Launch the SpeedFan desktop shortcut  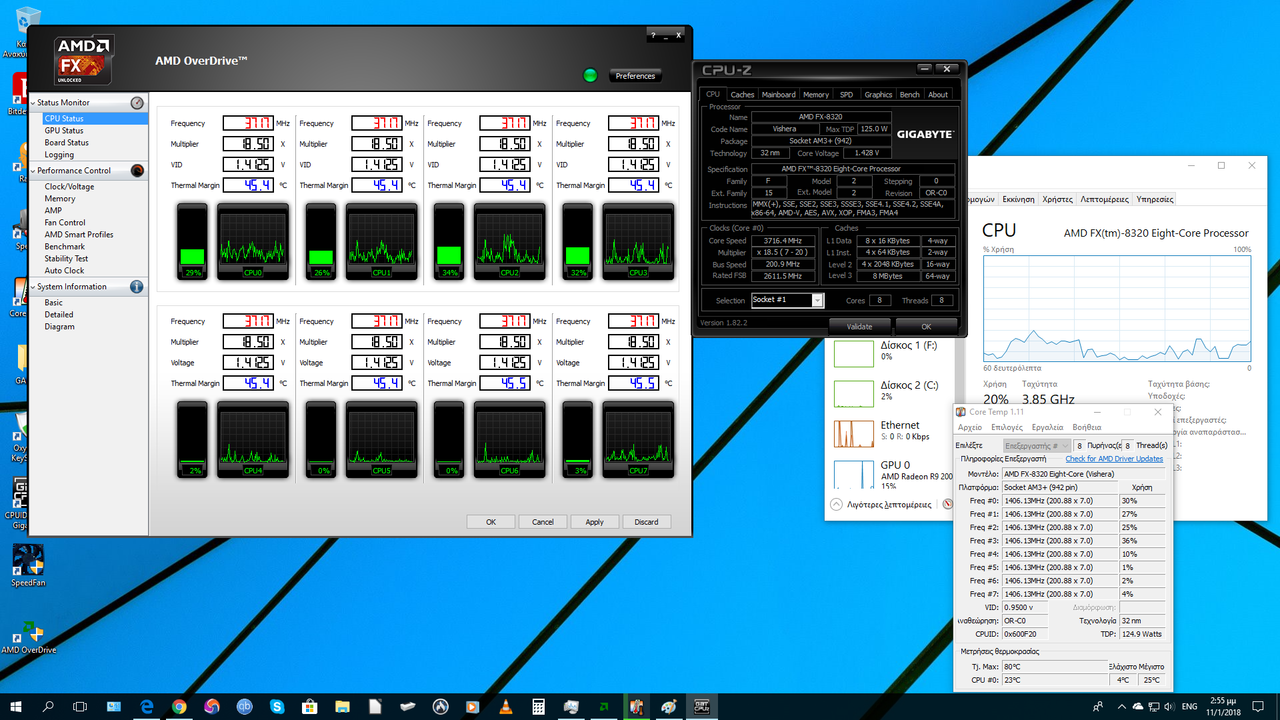pyautogui.click(x=28, y=564)
